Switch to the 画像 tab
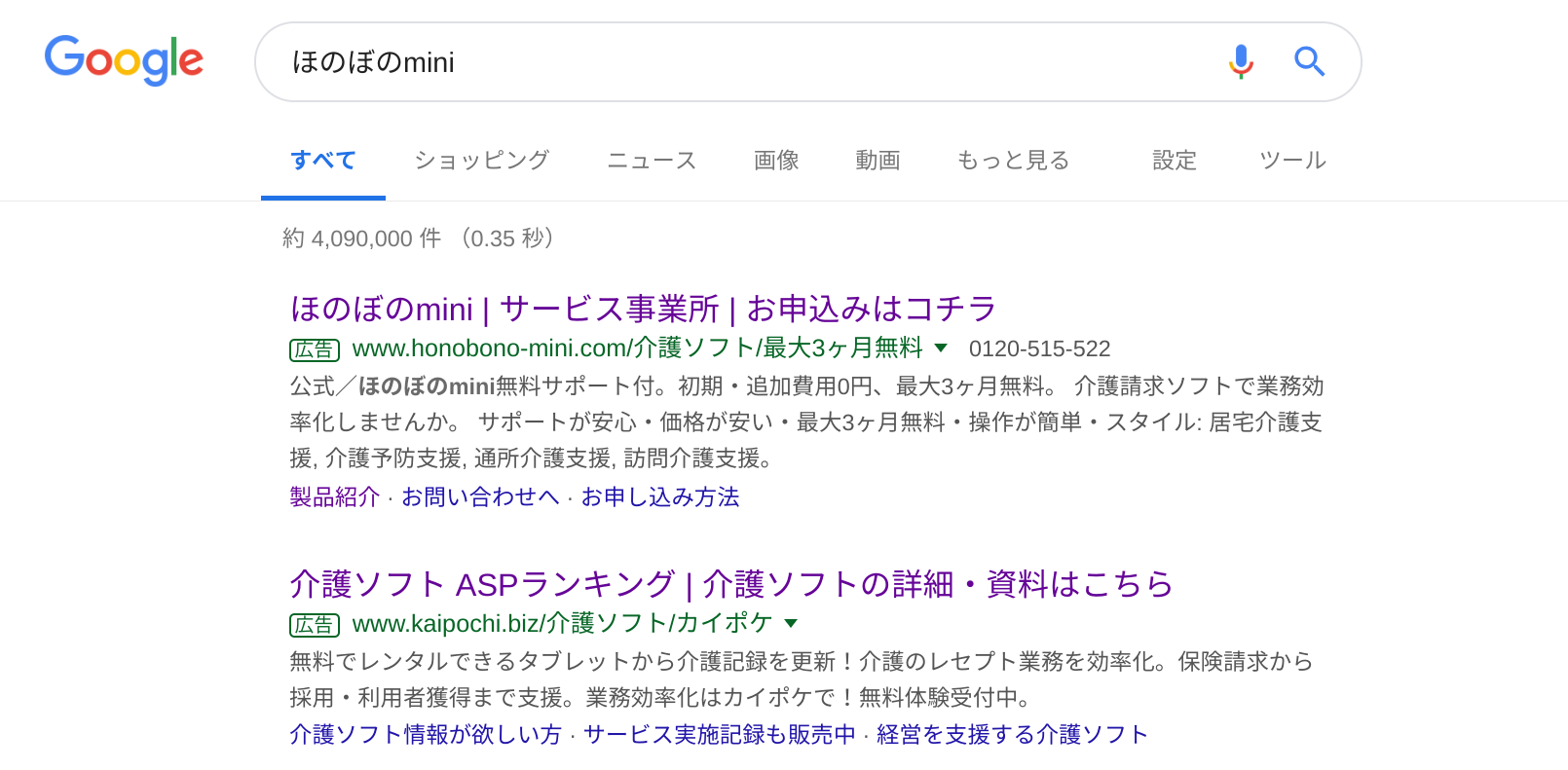The image size is (1568, 770). pos(776,161)
